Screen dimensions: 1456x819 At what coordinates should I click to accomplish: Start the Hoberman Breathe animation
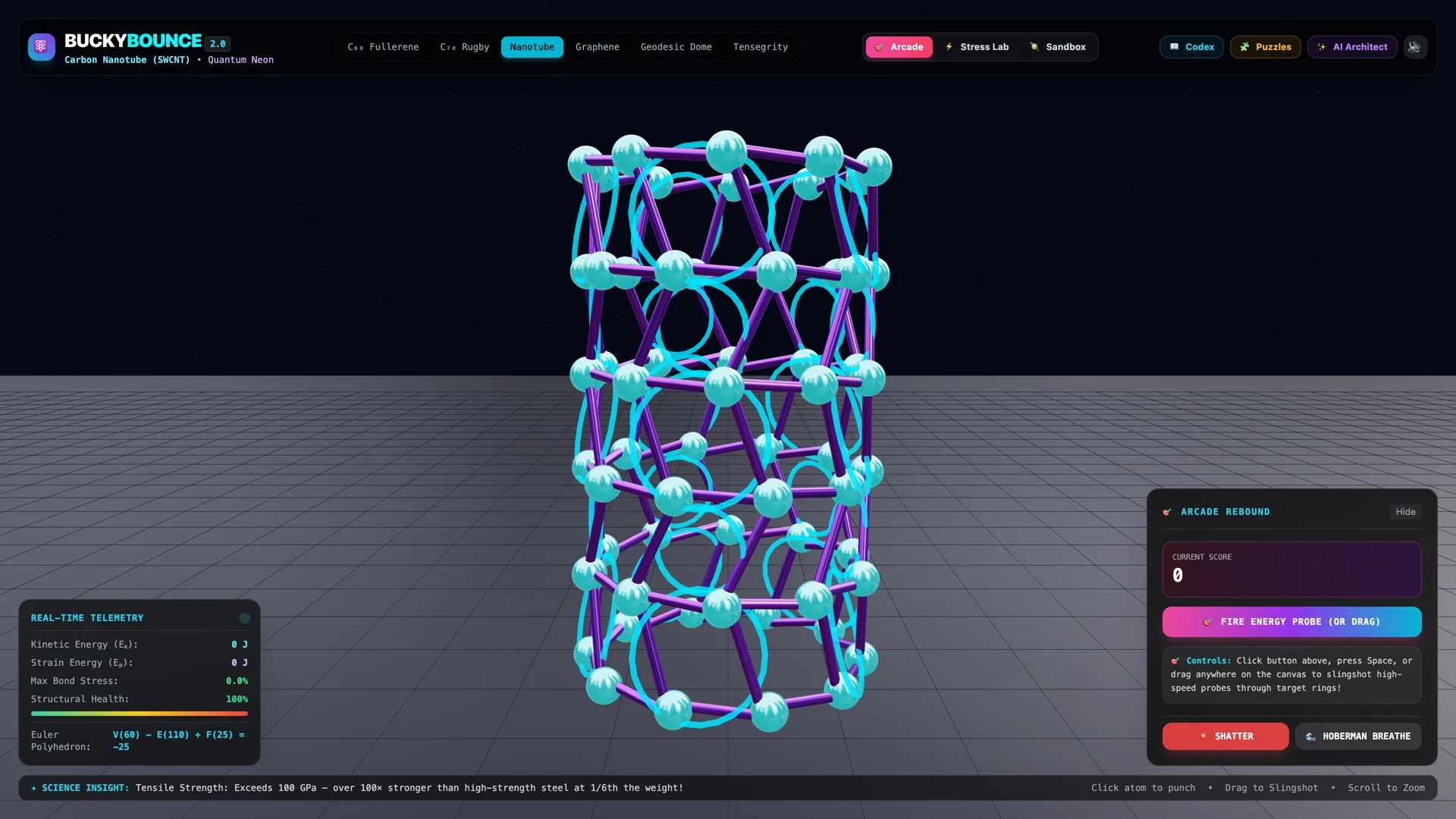[1358, 736]
